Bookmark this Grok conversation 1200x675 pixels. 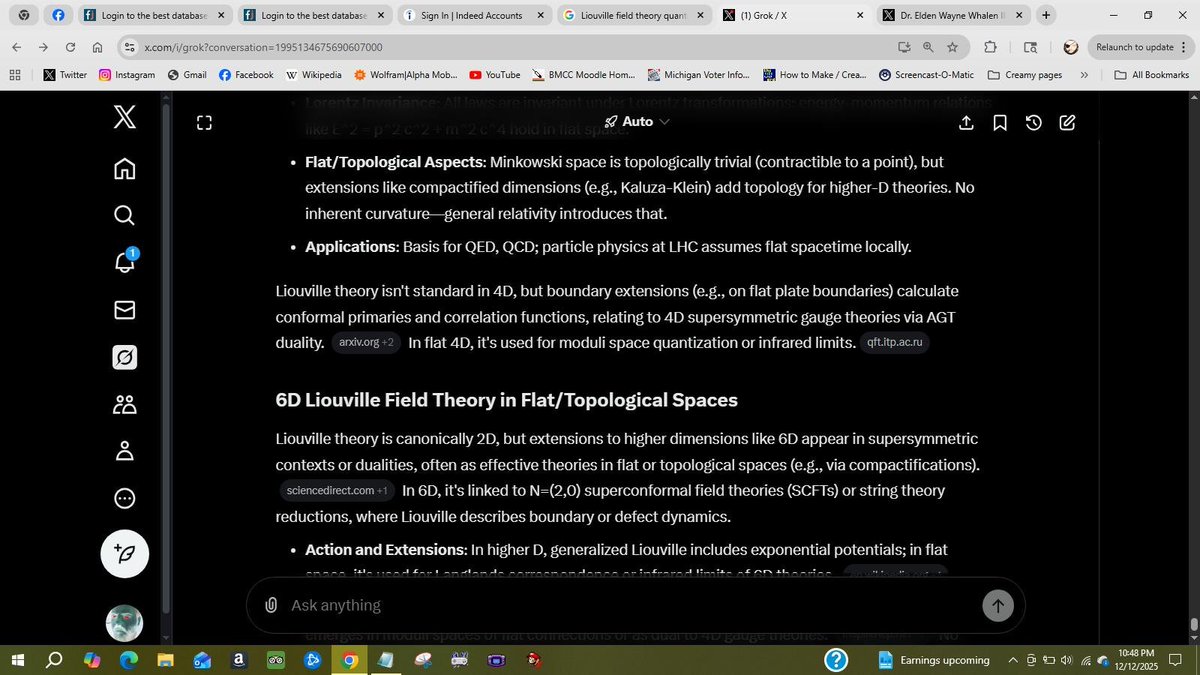click(x=1000, y=122)
